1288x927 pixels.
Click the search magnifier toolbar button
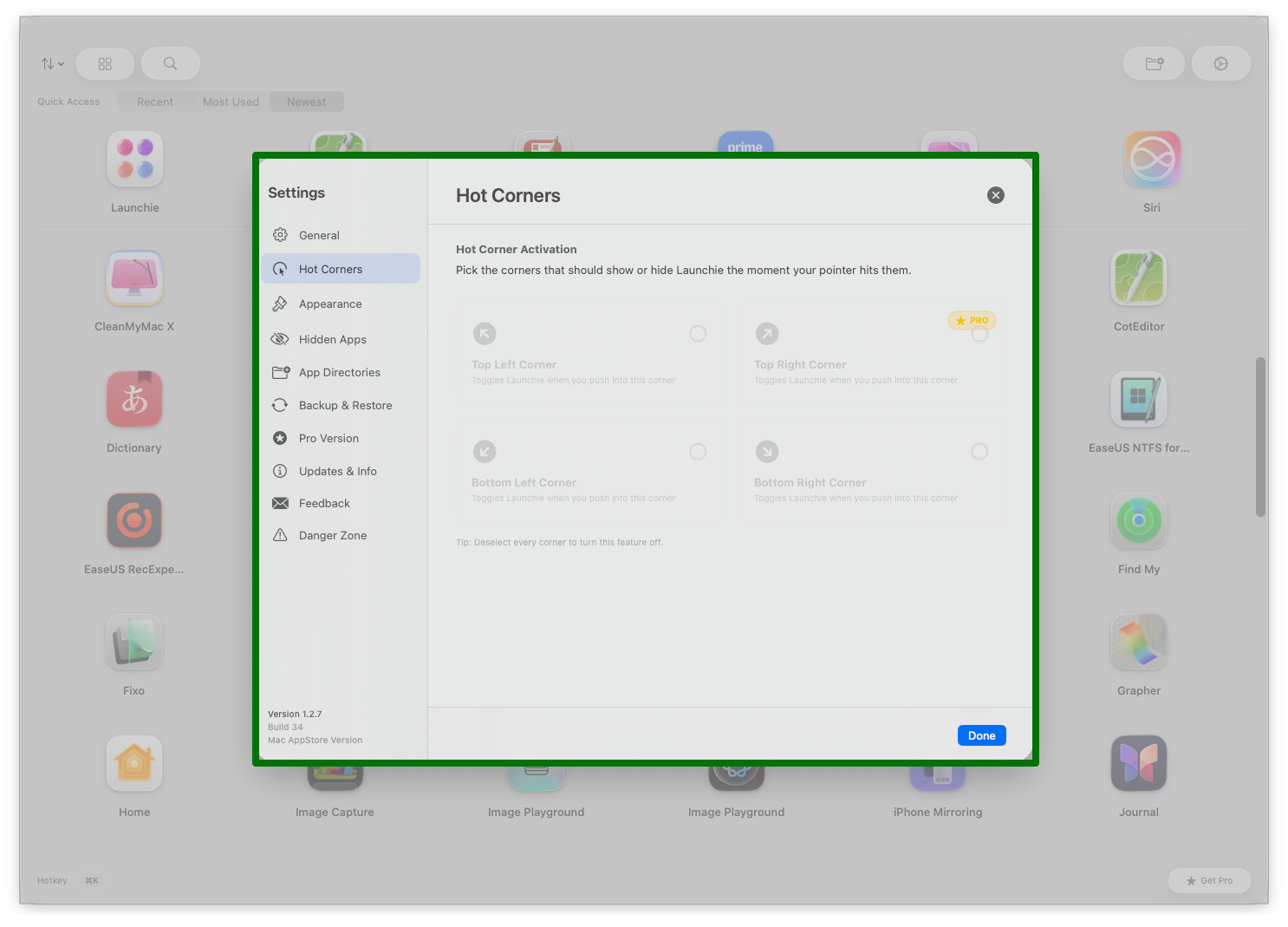171,63
